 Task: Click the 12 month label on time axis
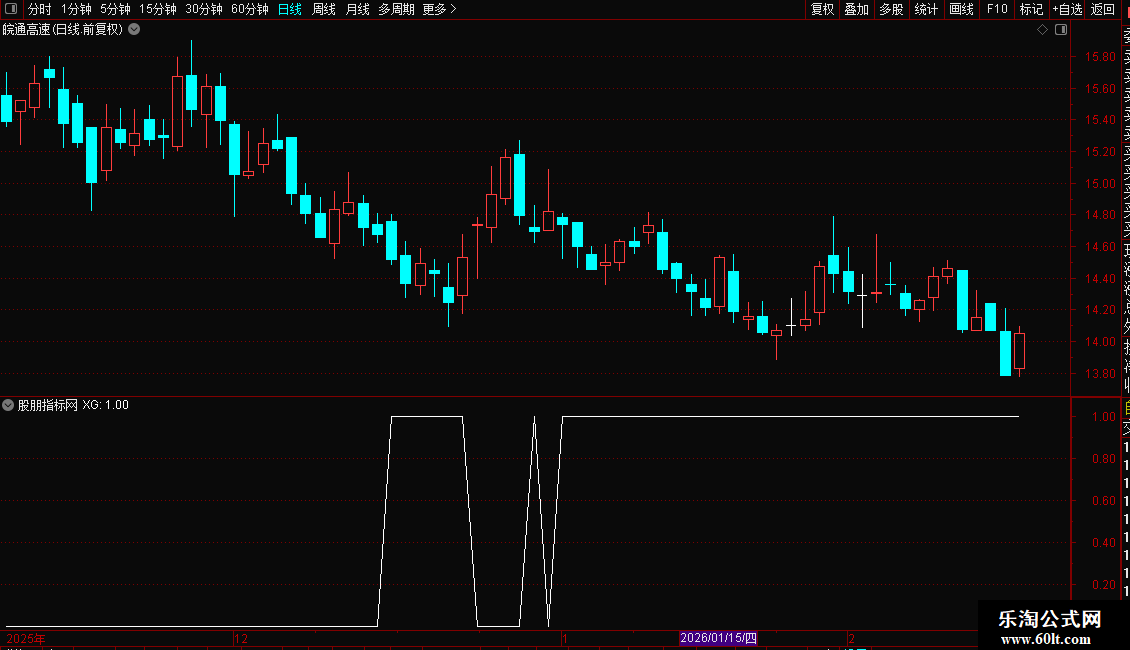point(241,638)
